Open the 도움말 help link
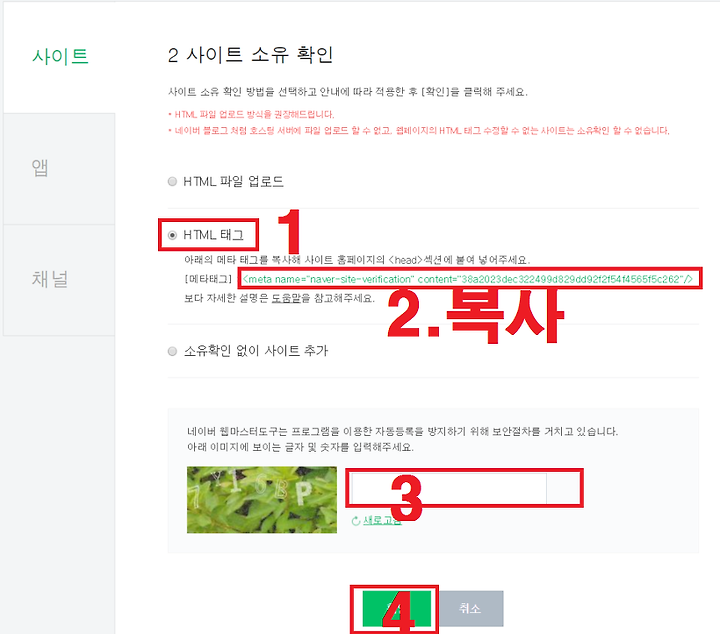 (286, 298)
